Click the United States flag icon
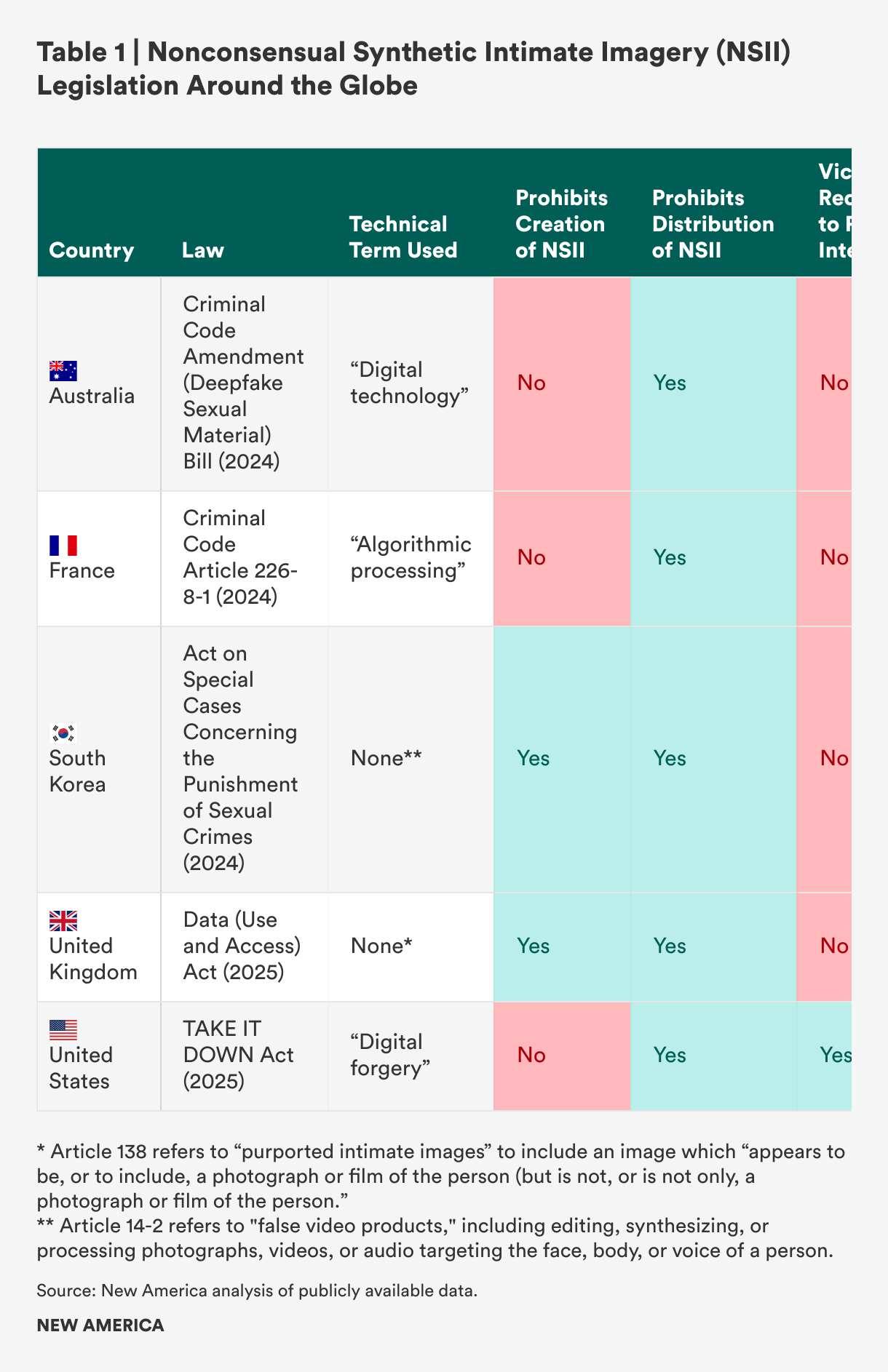888x1372 pixels. click(63, 1030)
